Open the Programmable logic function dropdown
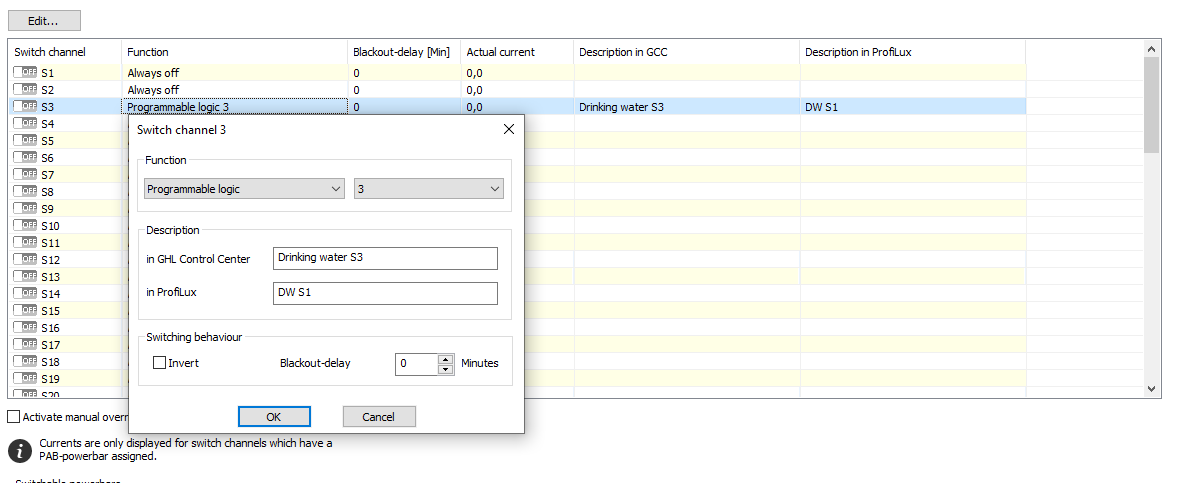Screen dimensions: 1192x483 click(x=245, y=189)
